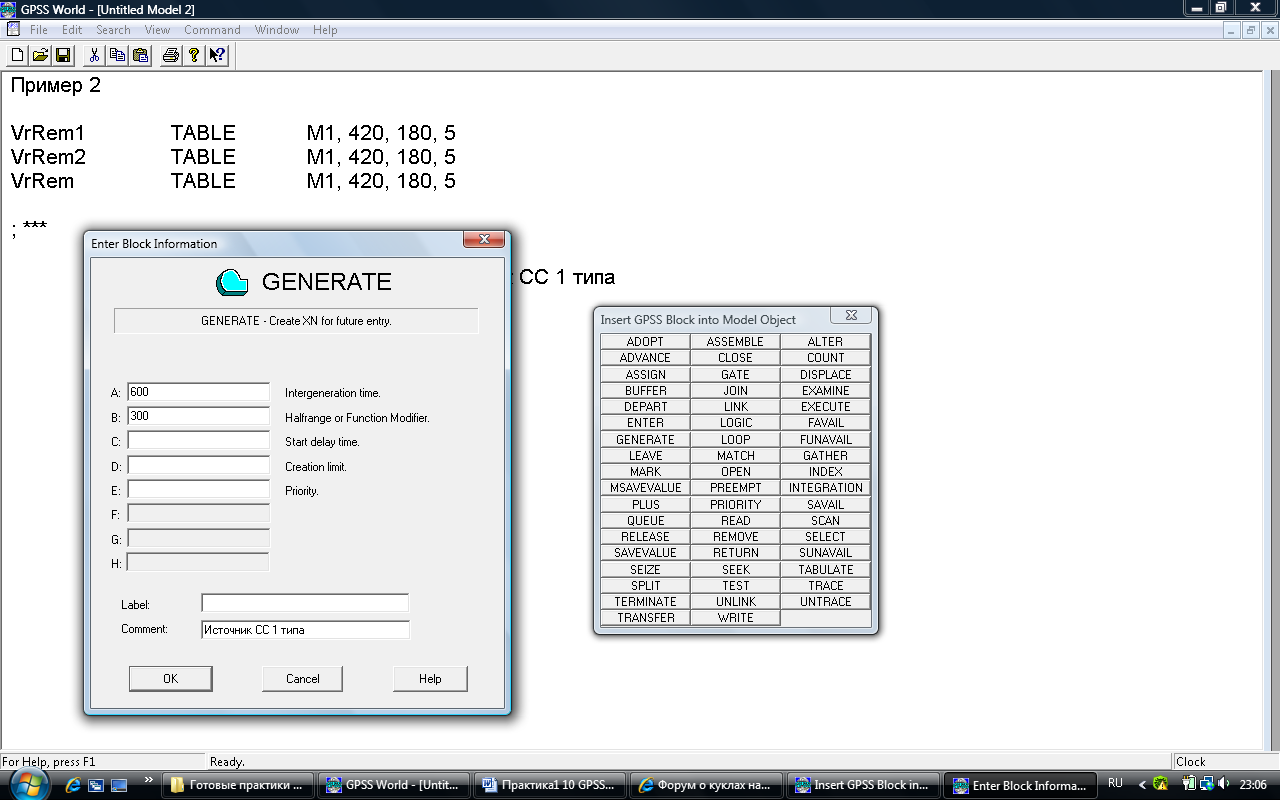Click operand C Start delay field
The height and width of the screenshot is (800, 1280).
[199, 441]
